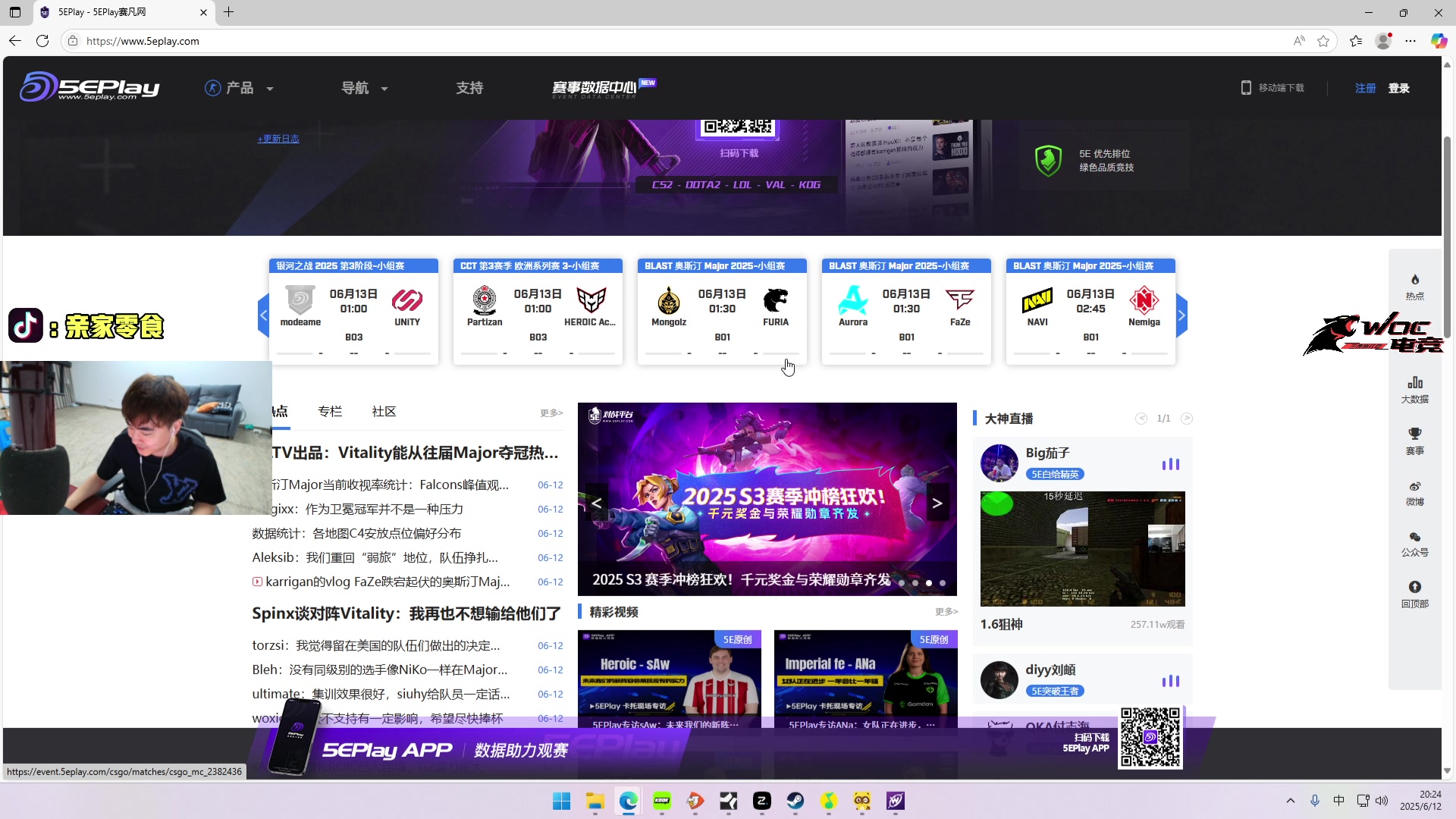
Task: Open browser read aloud icon
Action: click(x=1299, y=41)
